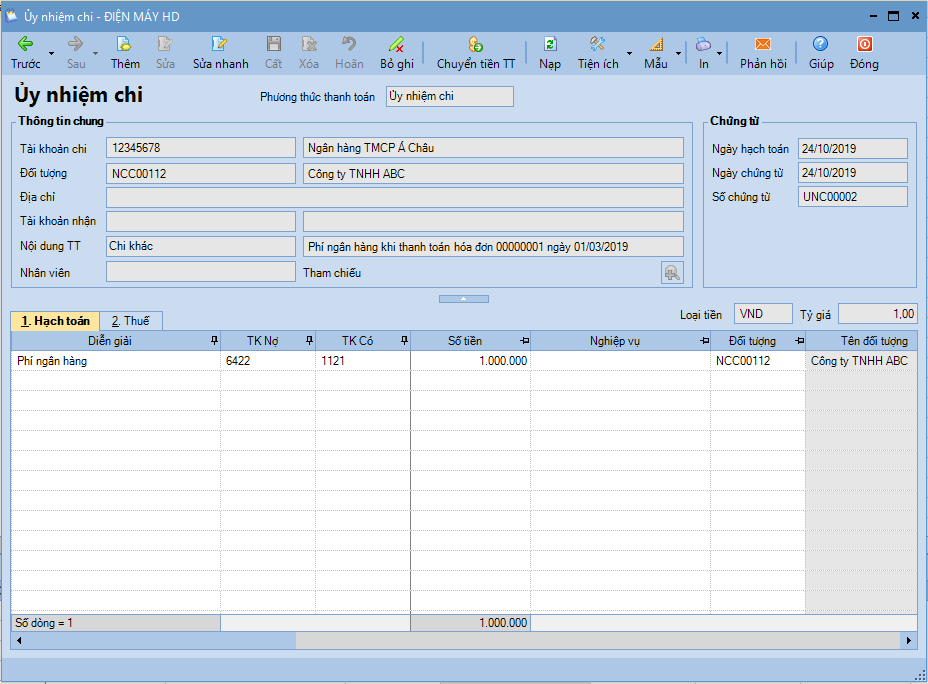Image resolution: width=928 pixels, height=684 pixels.
Task: Select the grid cell 'Công ty TNHH ABC'
Action: [861, 361]
